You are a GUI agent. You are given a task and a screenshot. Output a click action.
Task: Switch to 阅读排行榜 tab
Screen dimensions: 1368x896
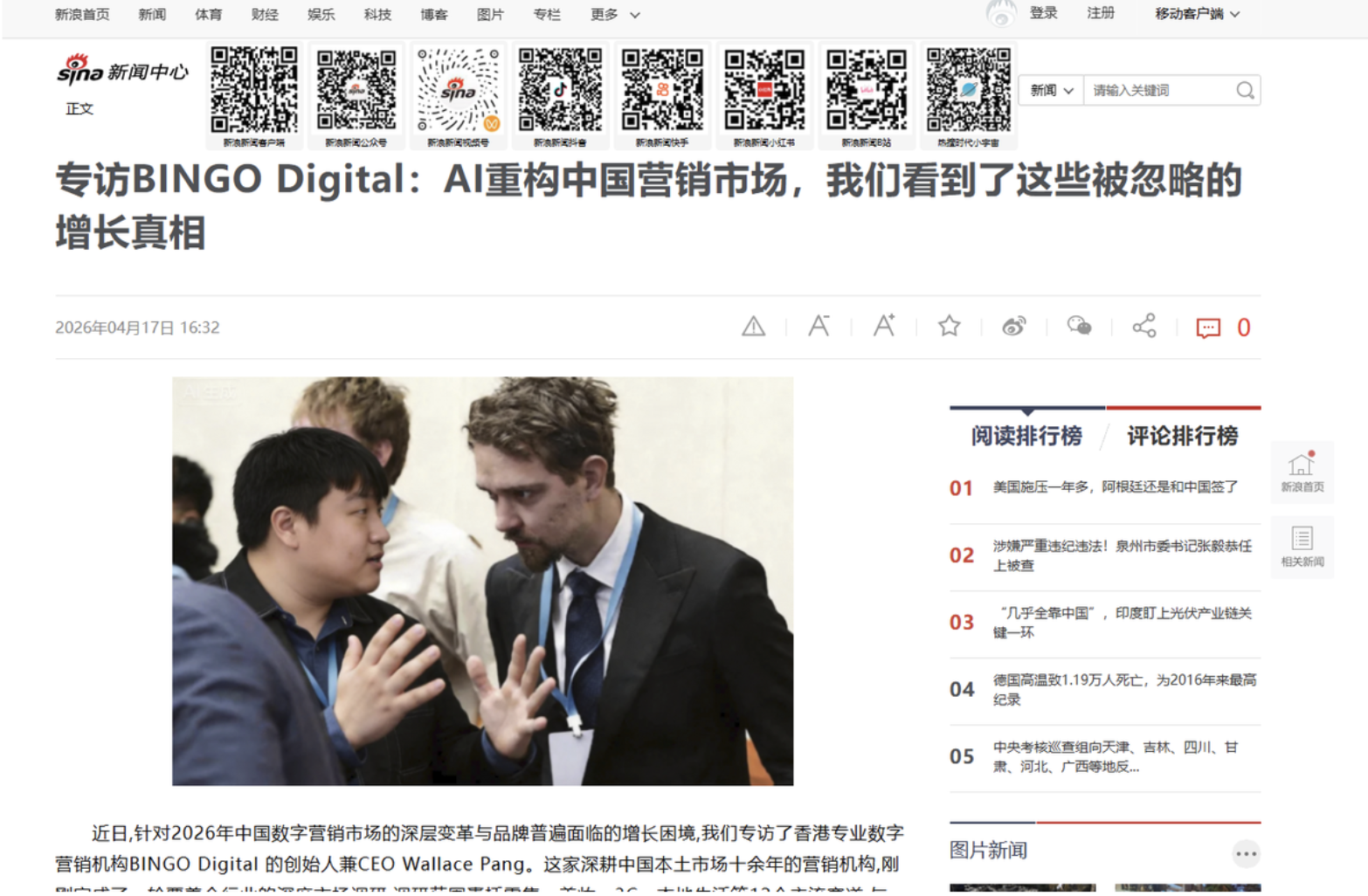point(1026,436)
